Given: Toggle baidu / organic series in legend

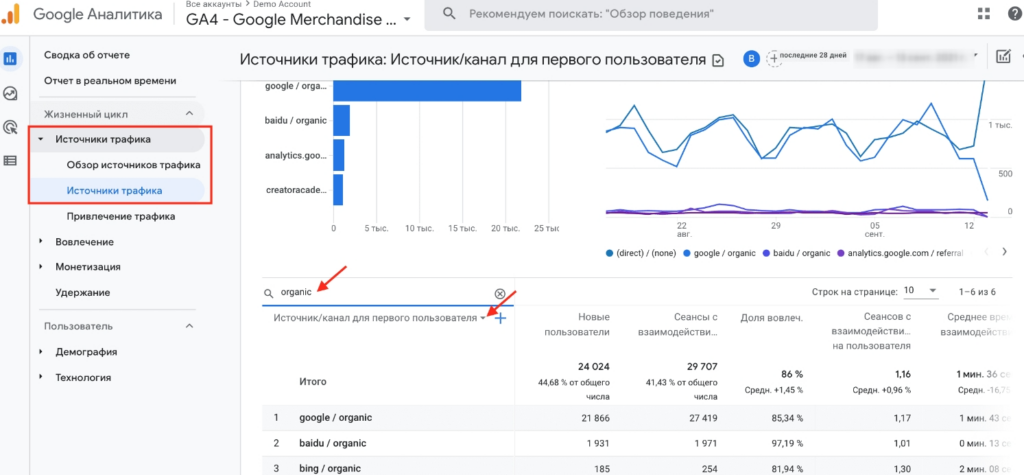Looking at the screenshot, I should point(797,253).
